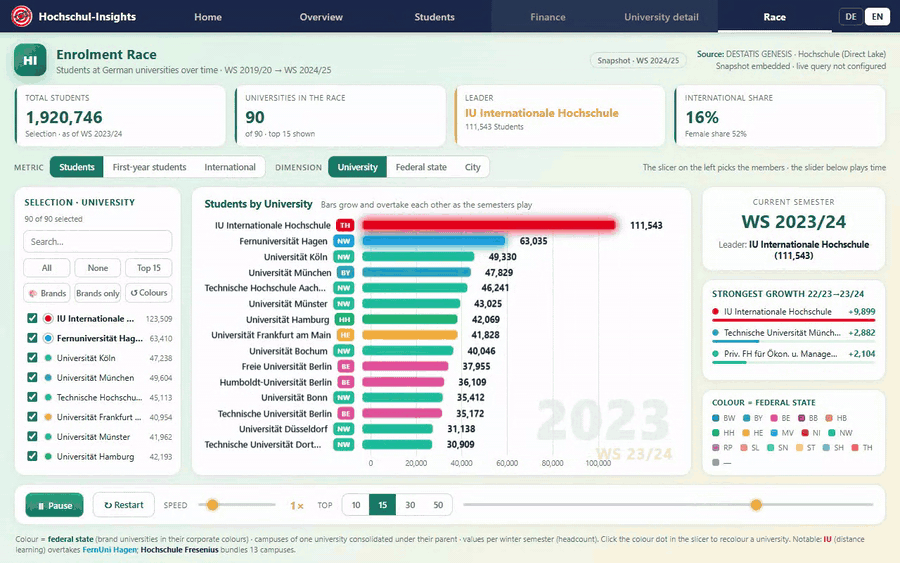
Task: Click the Hochschul-Insights logo icon
Action: point(22,16)
